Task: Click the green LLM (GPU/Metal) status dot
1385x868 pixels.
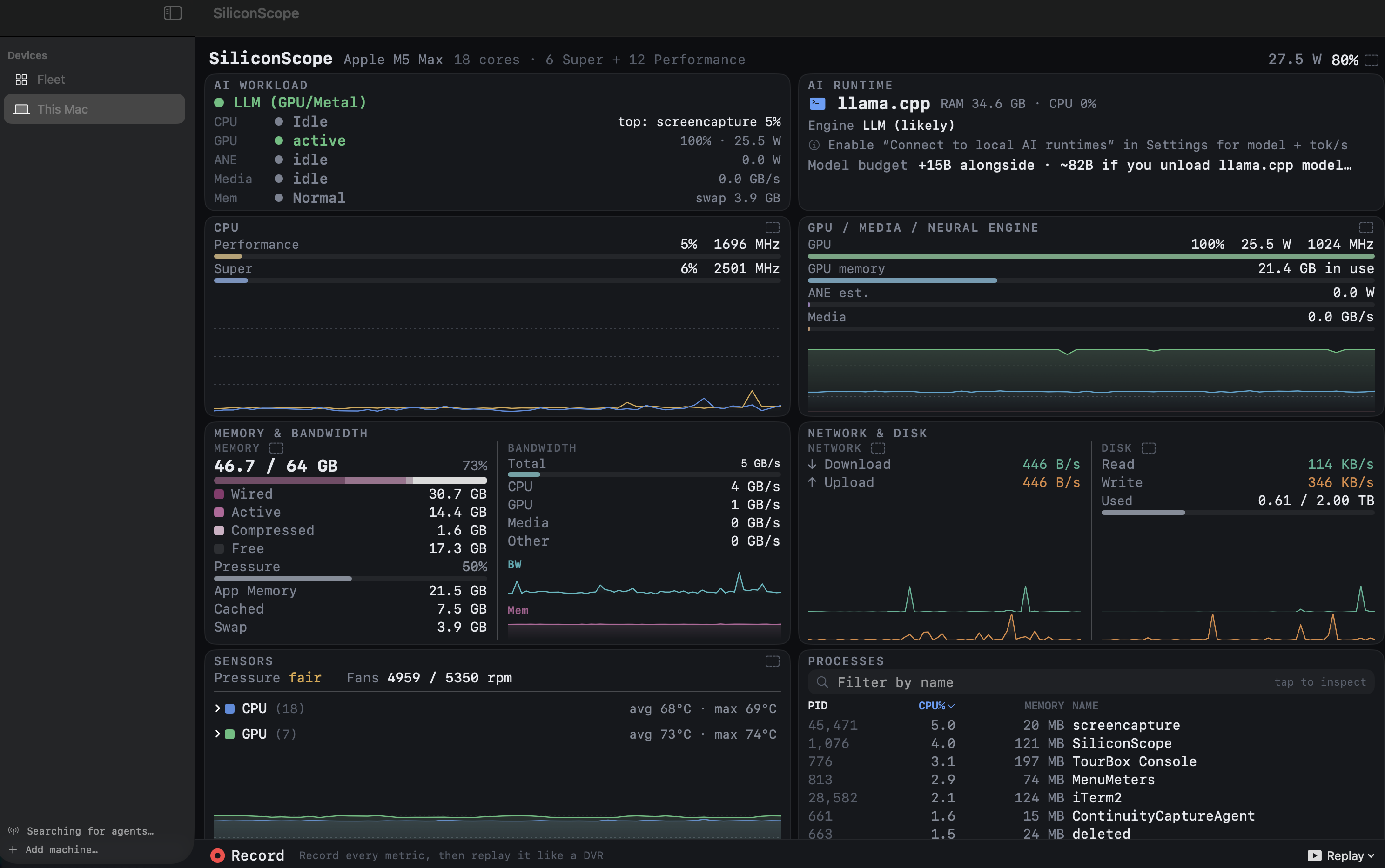Action: click(219, 103)
